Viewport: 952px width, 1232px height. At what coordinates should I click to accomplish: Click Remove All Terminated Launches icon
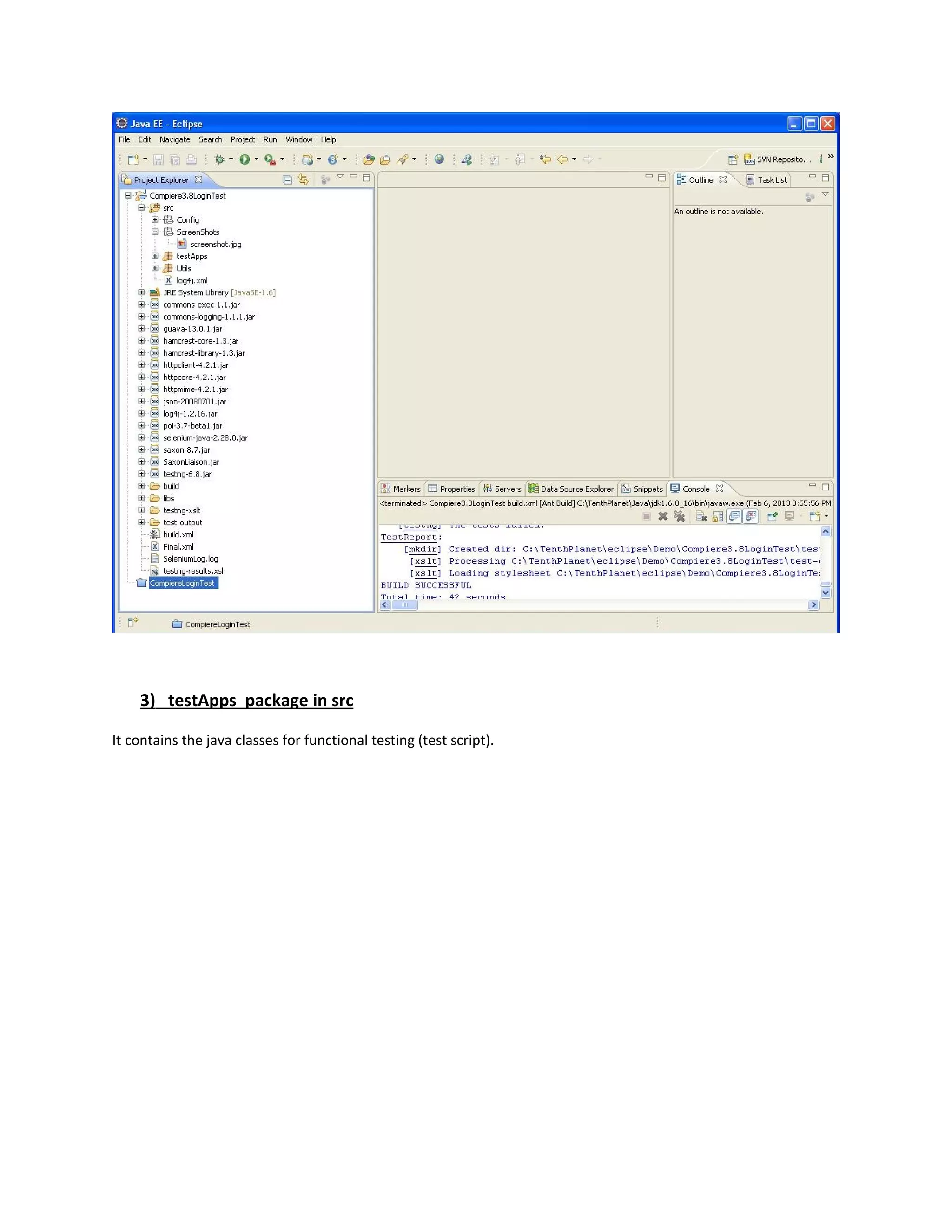click(680, 516)
